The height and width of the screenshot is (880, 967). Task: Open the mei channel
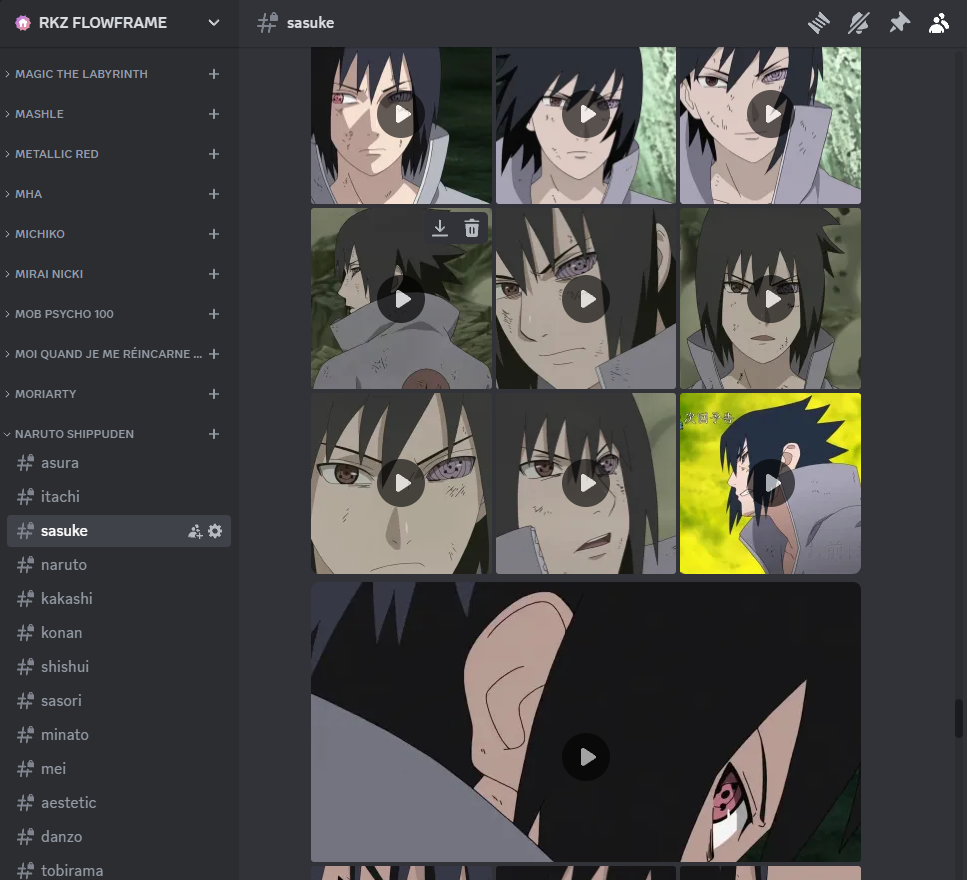pyautogui.click(x=118, y=769)
